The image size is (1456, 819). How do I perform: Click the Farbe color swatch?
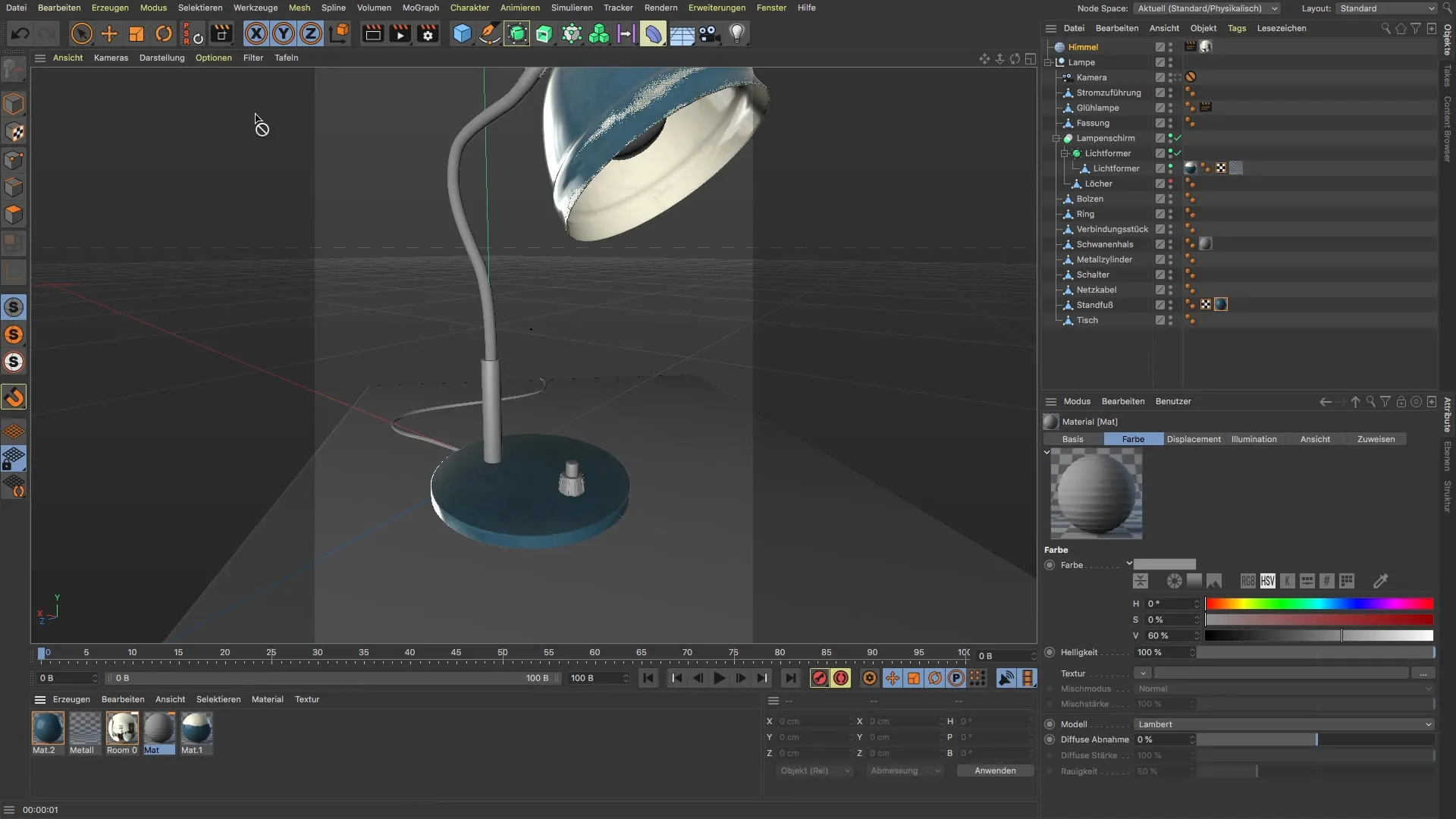click(x=1165, y=565)
